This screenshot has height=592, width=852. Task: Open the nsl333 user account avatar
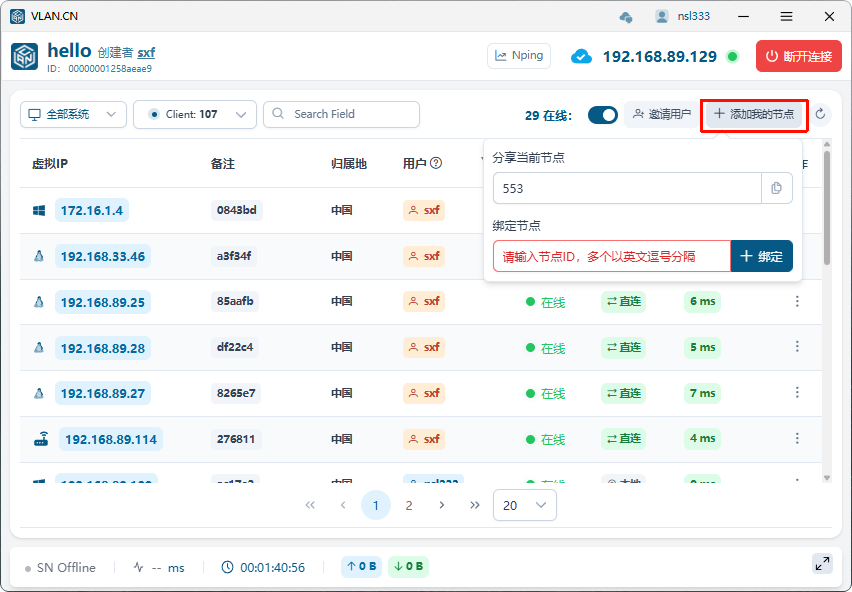(661, 16)
